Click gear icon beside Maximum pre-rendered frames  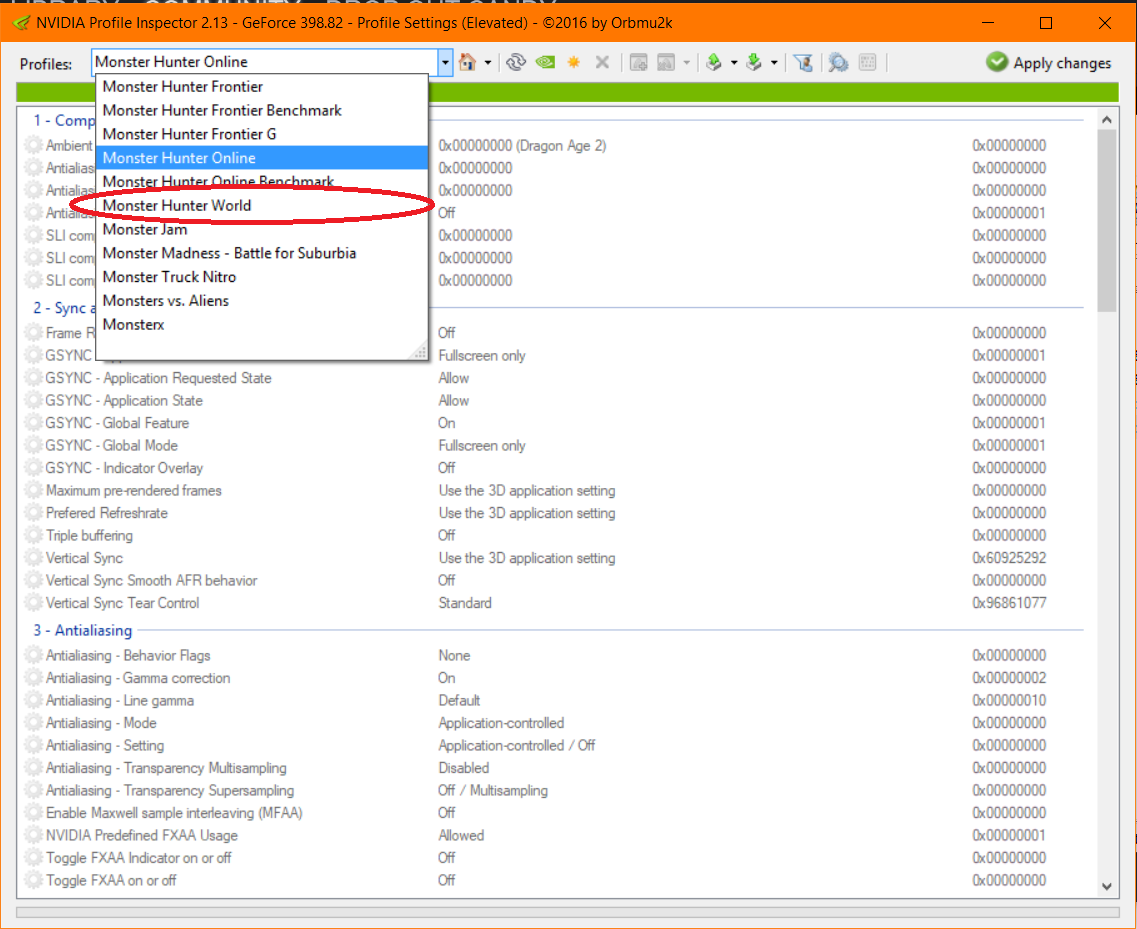click(33, 490)
